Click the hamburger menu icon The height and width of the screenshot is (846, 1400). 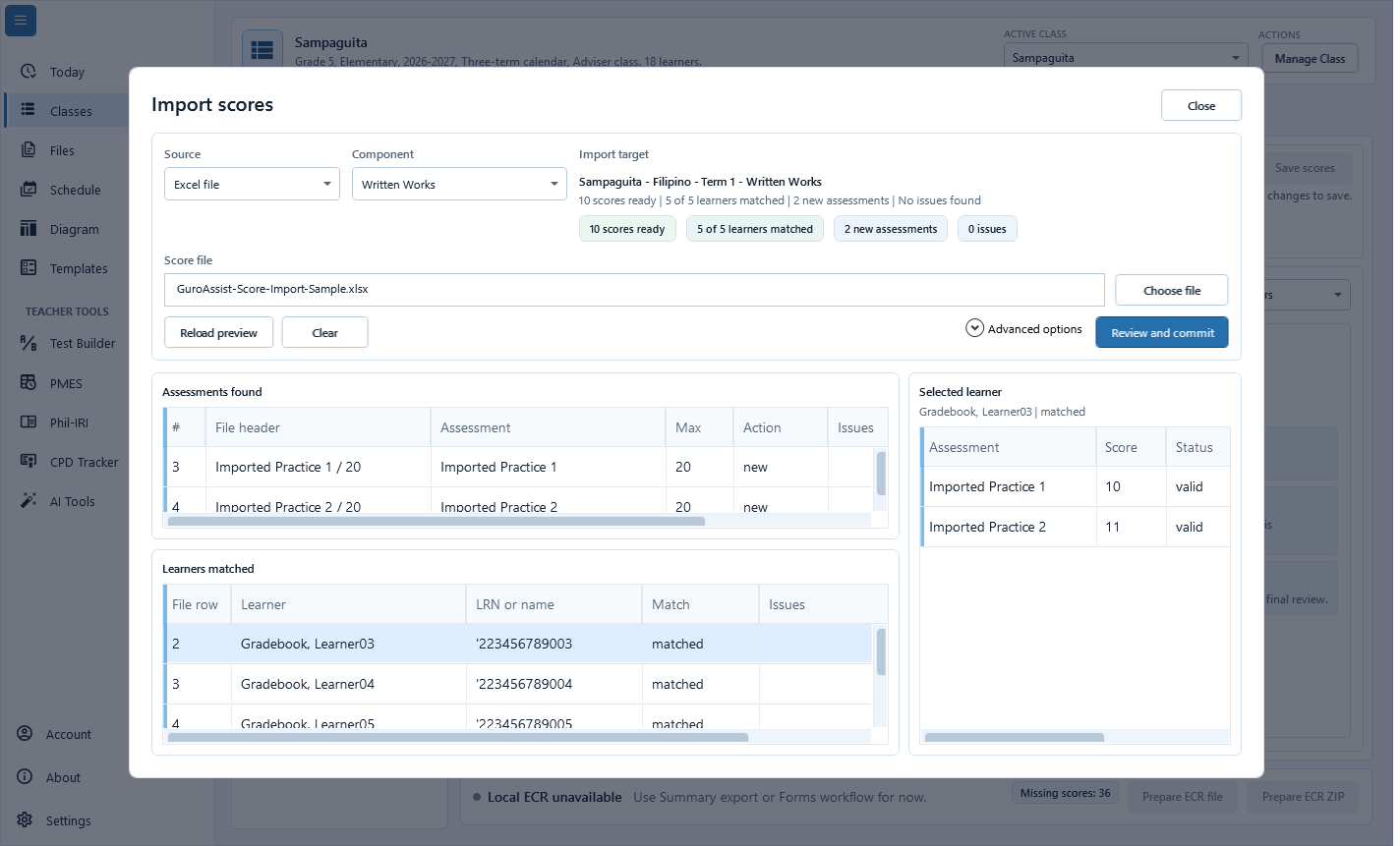(21, 20)
